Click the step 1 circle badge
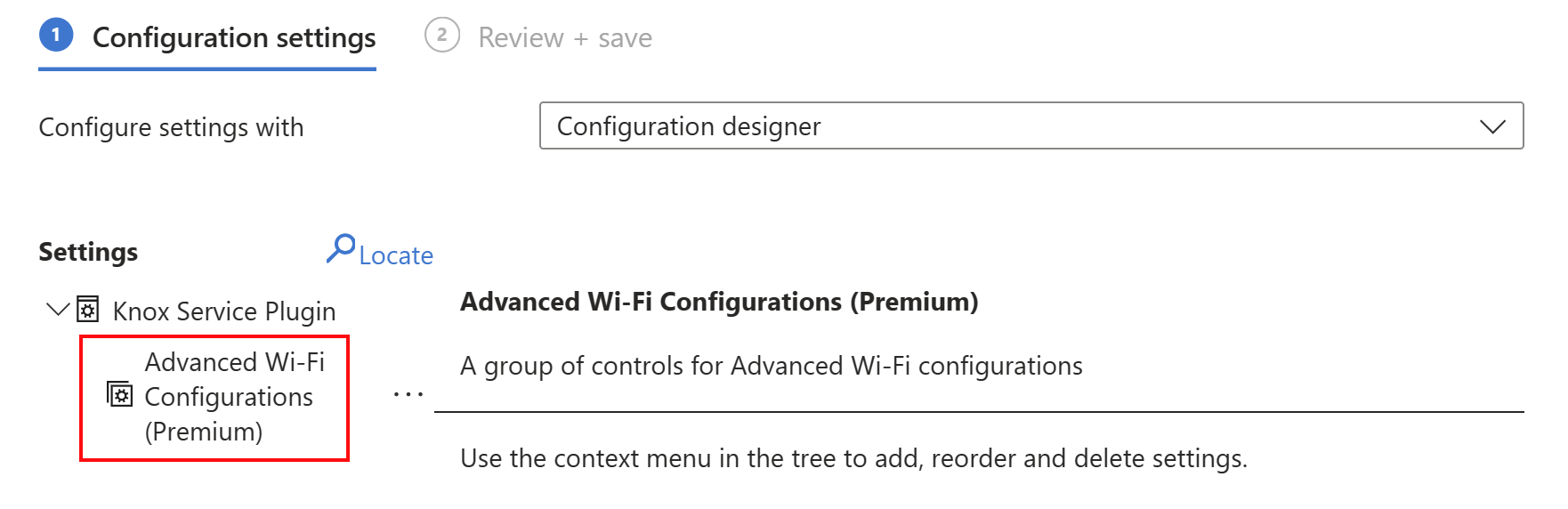Viewport: 1568px width, 509px height. [56, 36]
